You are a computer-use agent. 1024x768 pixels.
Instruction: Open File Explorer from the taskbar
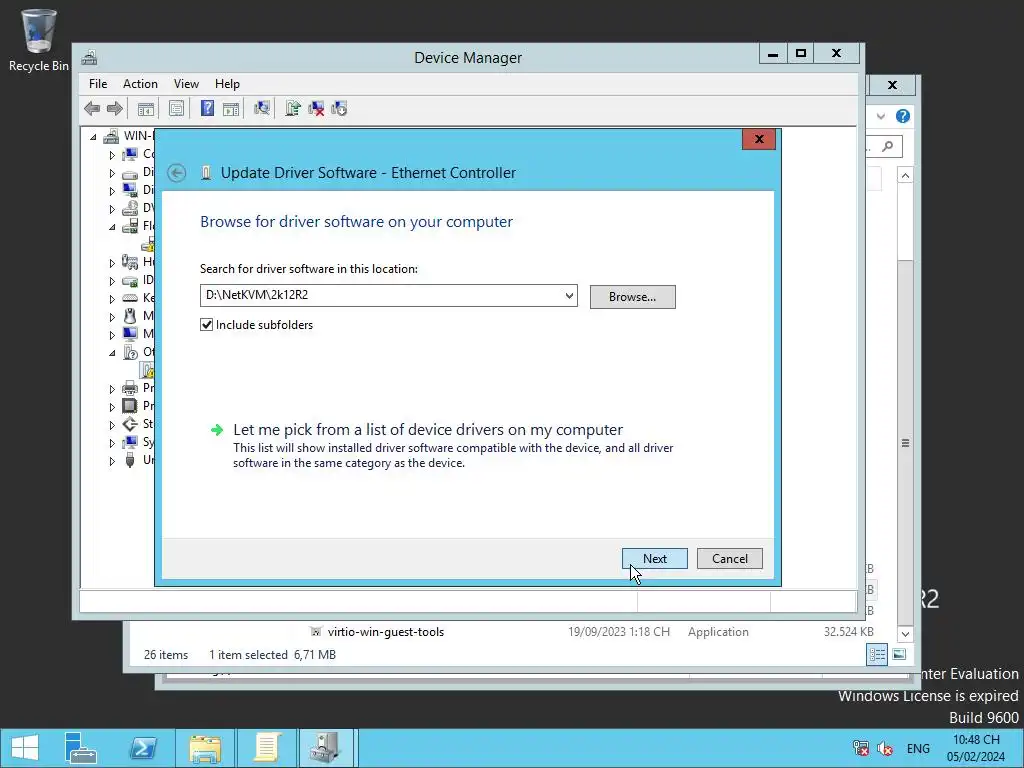pyautogui.click(x=205, y=748)
